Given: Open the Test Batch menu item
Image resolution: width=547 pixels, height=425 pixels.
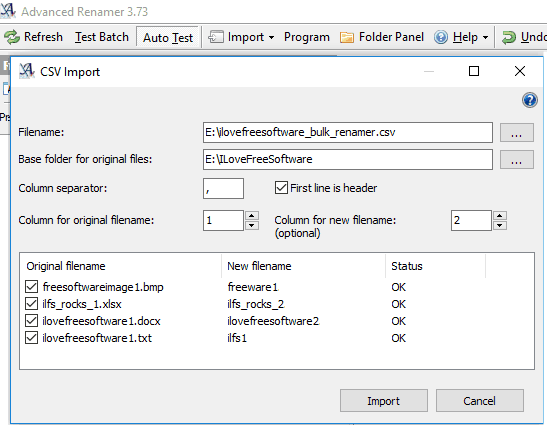Looking at the screenshot, I should 102,37.
